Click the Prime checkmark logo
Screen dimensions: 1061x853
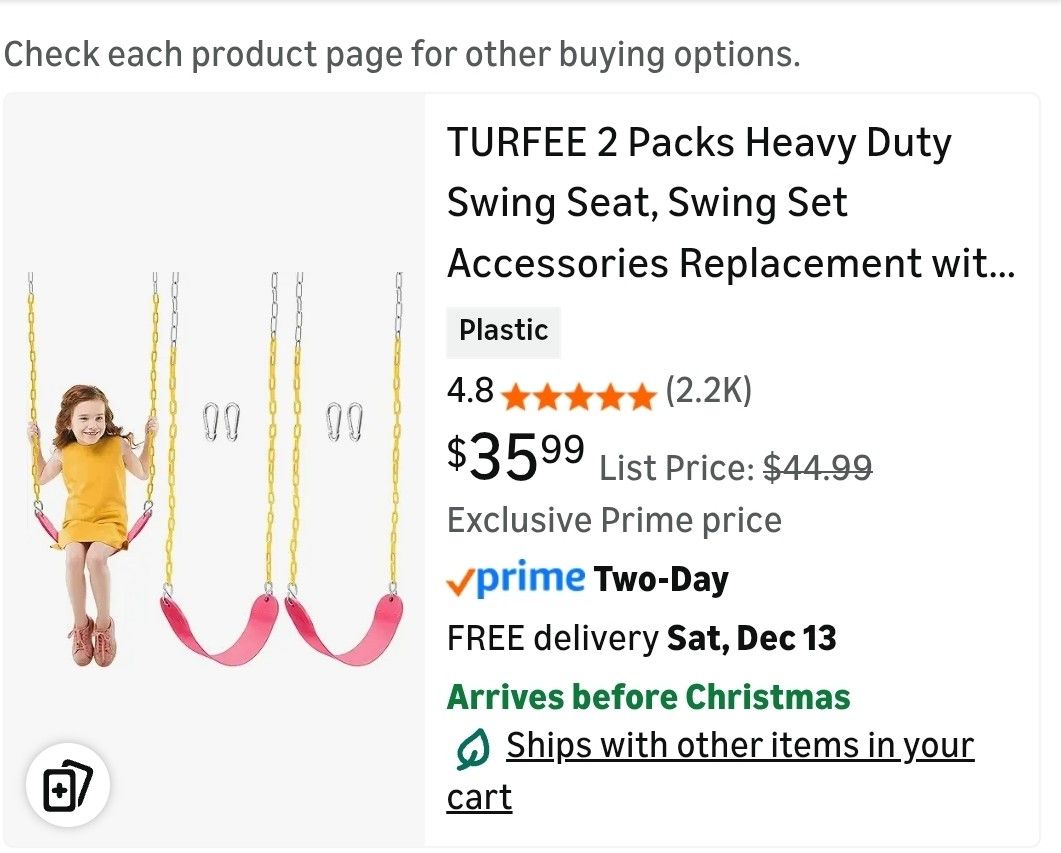click(x=516, y=579)
